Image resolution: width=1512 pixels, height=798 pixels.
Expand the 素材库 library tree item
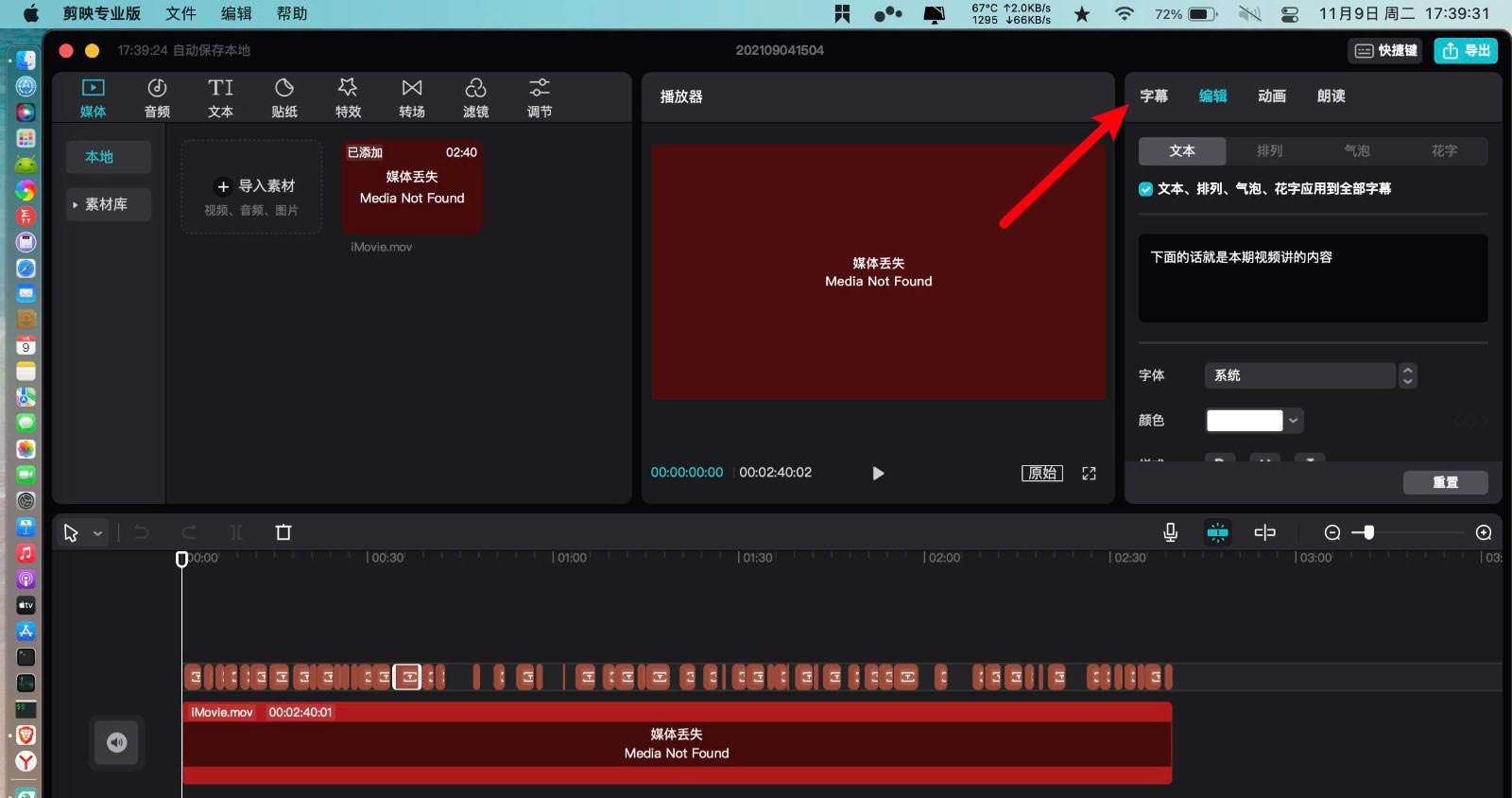[76, 204]
